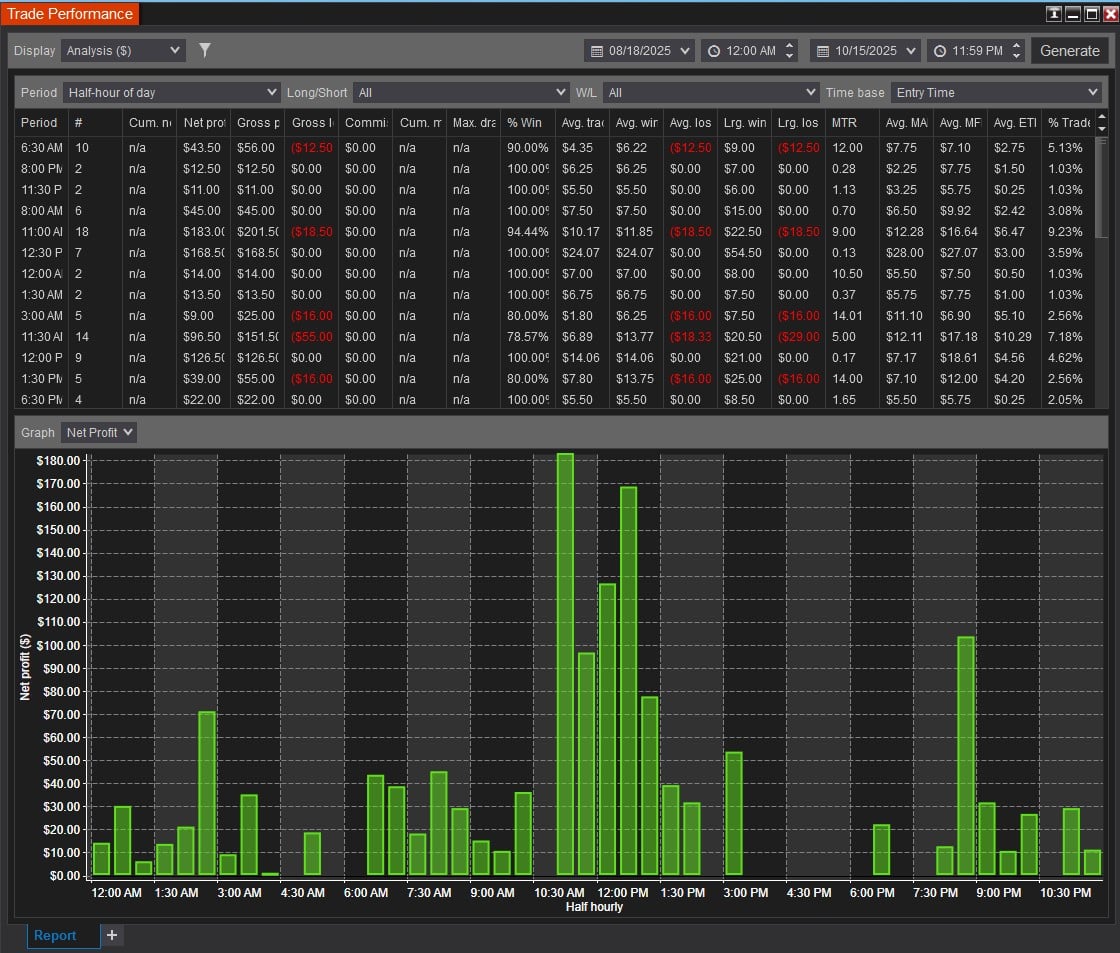This screenshot has height=953, width=1120.
Task: Open the W/L filter dropdown
Action: pos(711,93)
